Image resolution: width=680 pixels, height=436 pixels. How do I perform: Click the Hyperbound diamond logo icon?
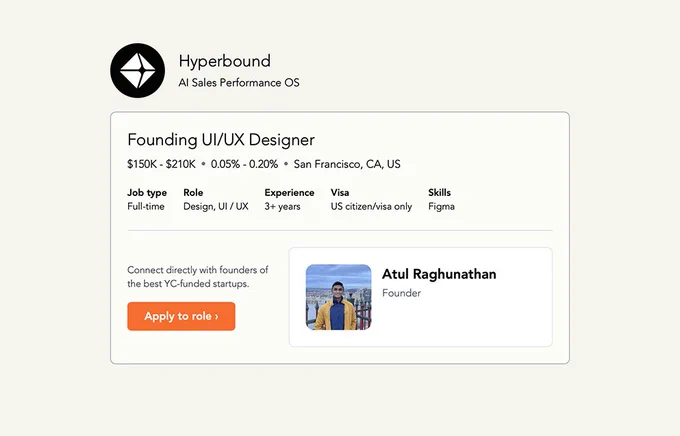(137, 70)
